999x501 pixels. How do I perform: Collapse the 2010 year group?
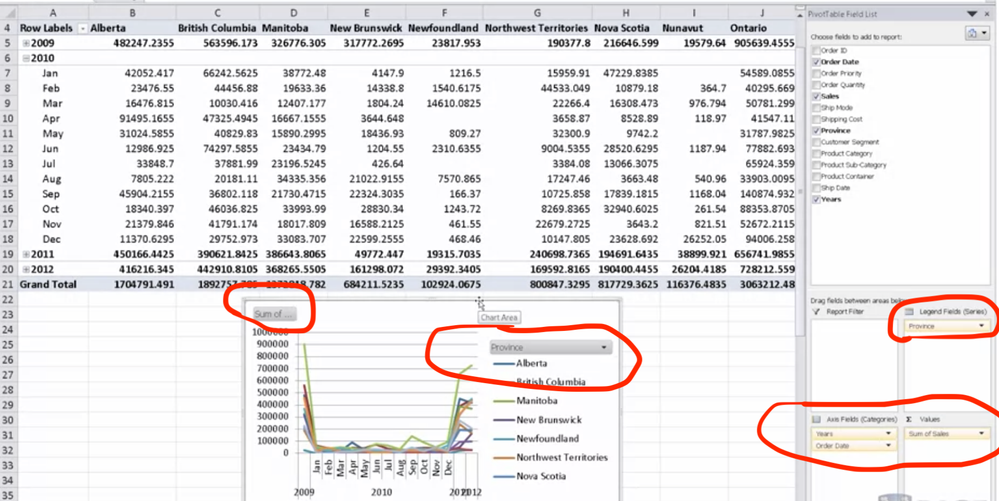pos(26,58)
